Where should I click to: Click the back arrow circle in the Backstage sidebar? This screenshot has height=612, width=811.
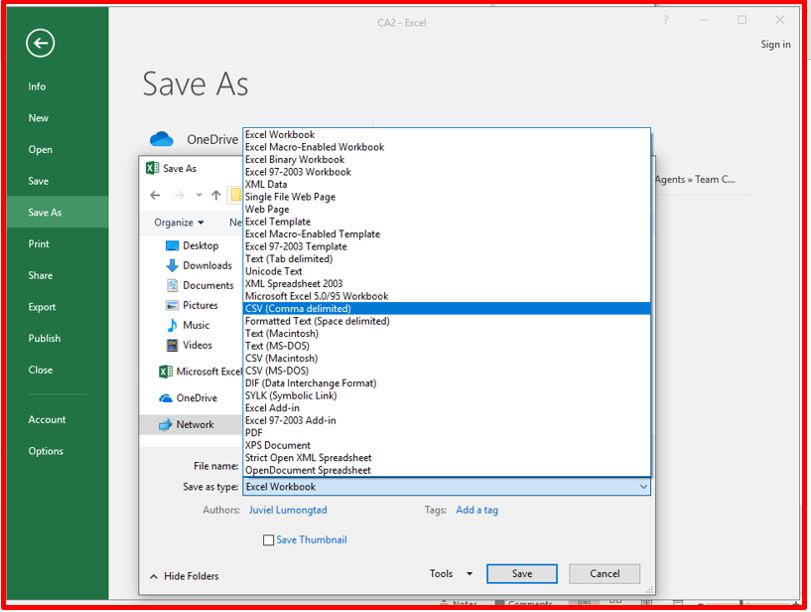(x=40, y=43)
